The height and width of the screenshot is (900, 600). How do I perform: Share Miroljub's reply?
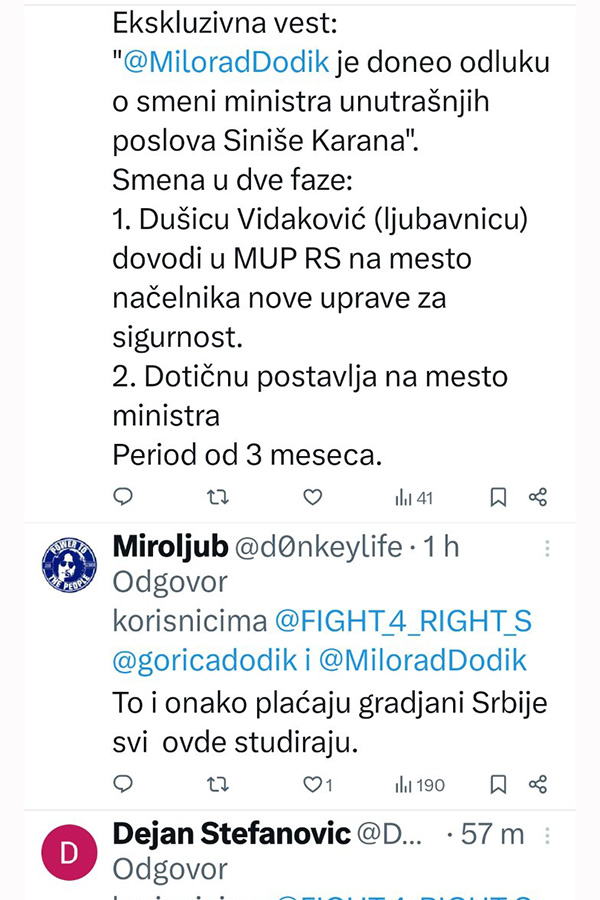pos(538,785)
